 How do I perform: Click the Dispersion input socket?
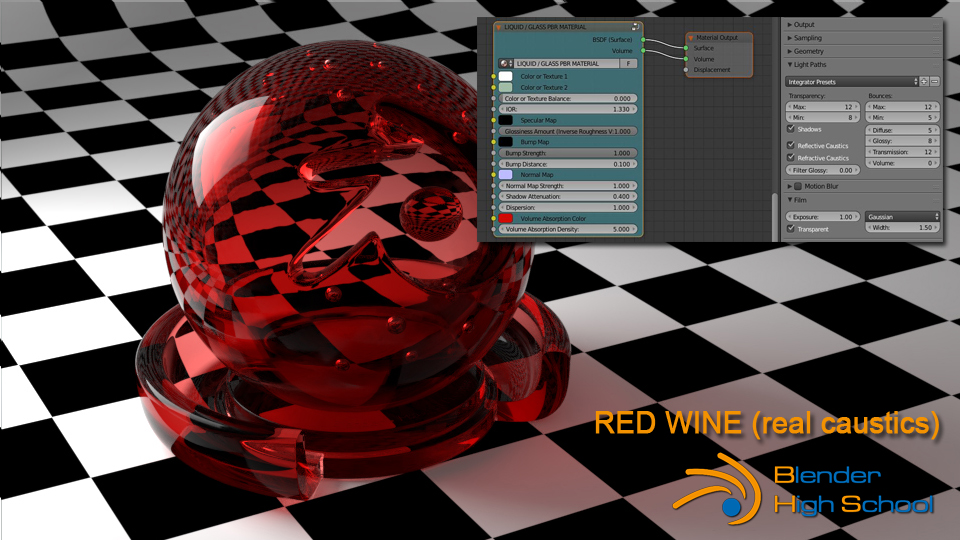point(493,208)
